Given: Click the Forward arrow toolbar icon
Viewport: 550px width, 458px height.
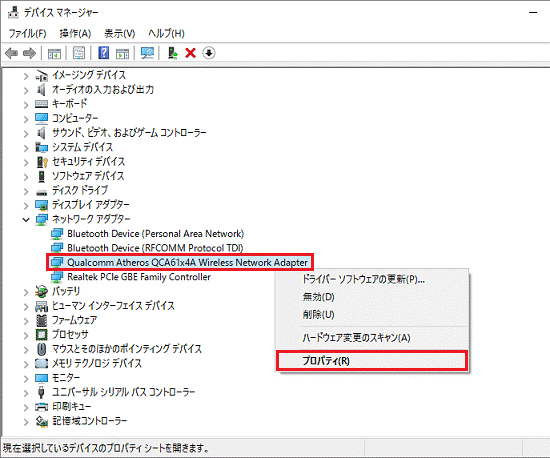Looking at the screenshot, I should [29, 53].
